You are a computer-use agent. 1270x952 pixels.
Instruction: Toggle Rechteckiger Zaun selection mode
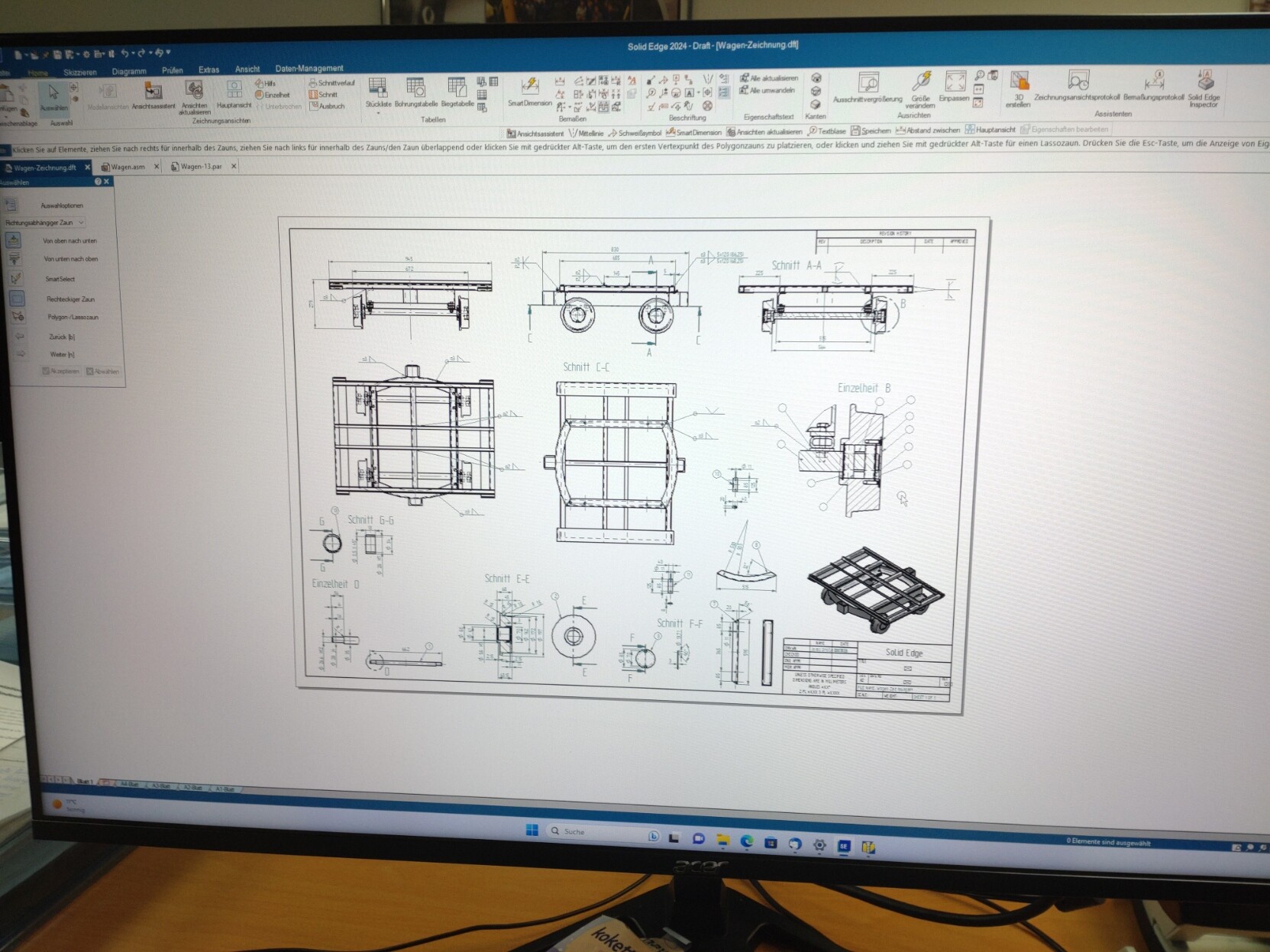(x=17, y=299)
